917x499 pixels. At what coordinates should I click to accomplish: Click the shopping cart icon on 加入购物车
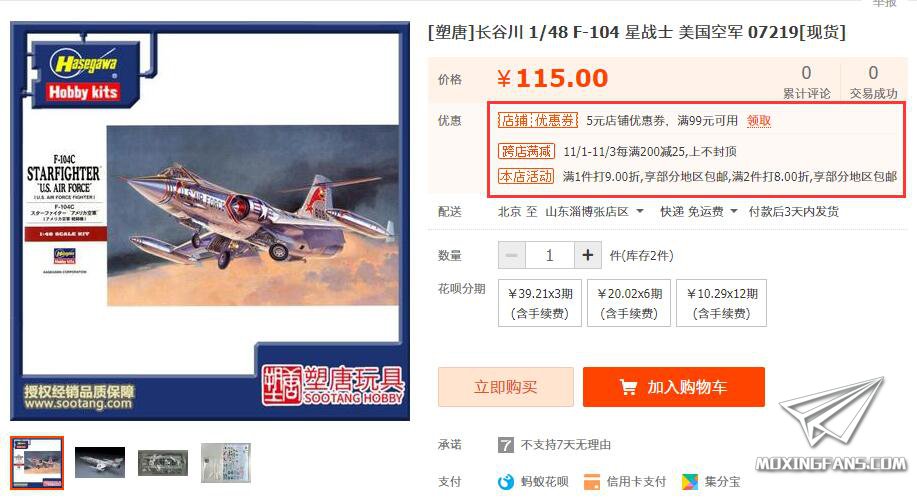point(628,387)
